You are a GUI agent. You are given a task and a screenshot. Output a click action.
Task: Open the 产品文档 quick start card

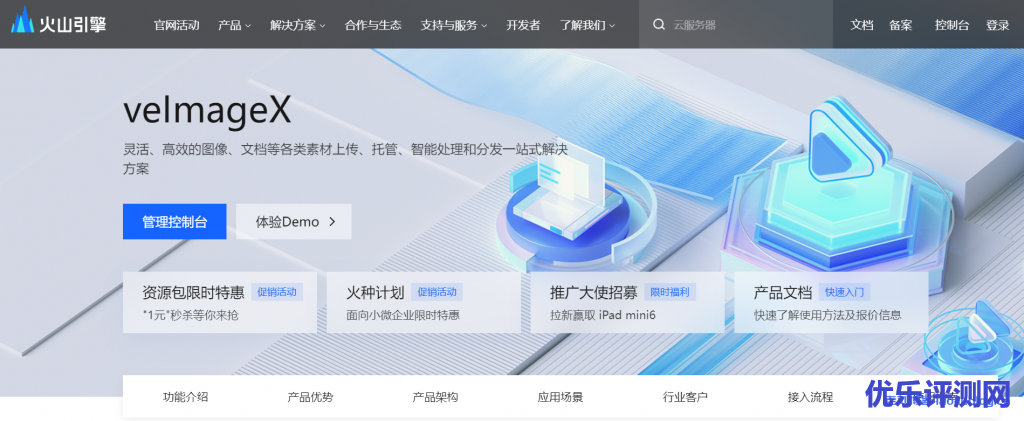(830, 302)
